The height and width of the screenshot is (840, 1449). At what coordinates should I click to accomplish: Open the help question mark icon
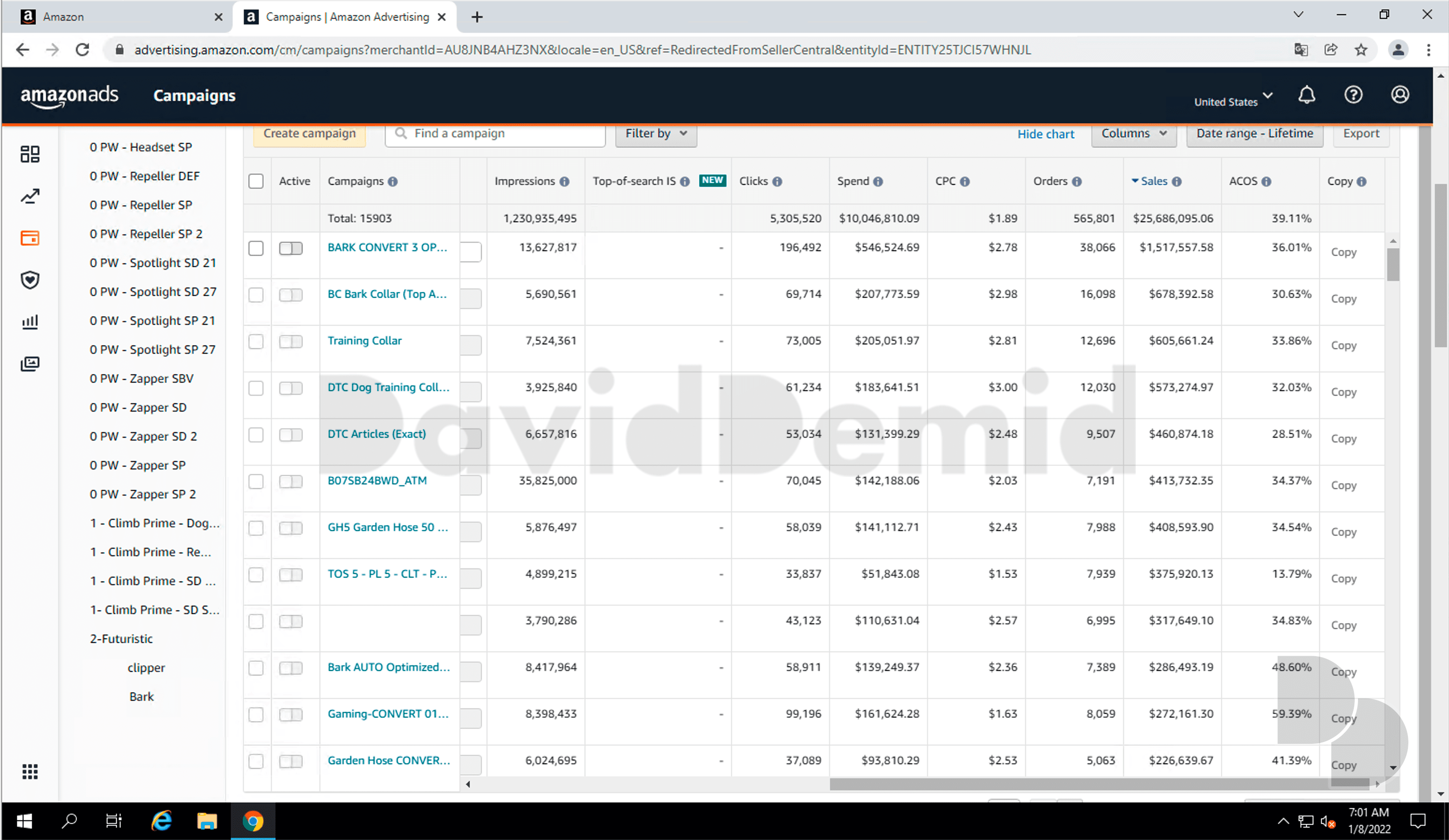point(1353,95)
